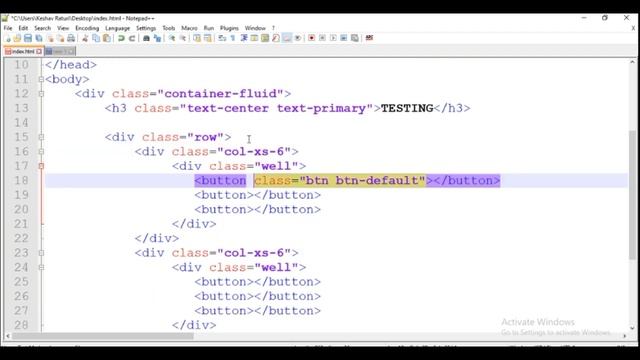Zoom out with the toolbar icon
Viewport: 640px width, 360px height.
[182, 38]
